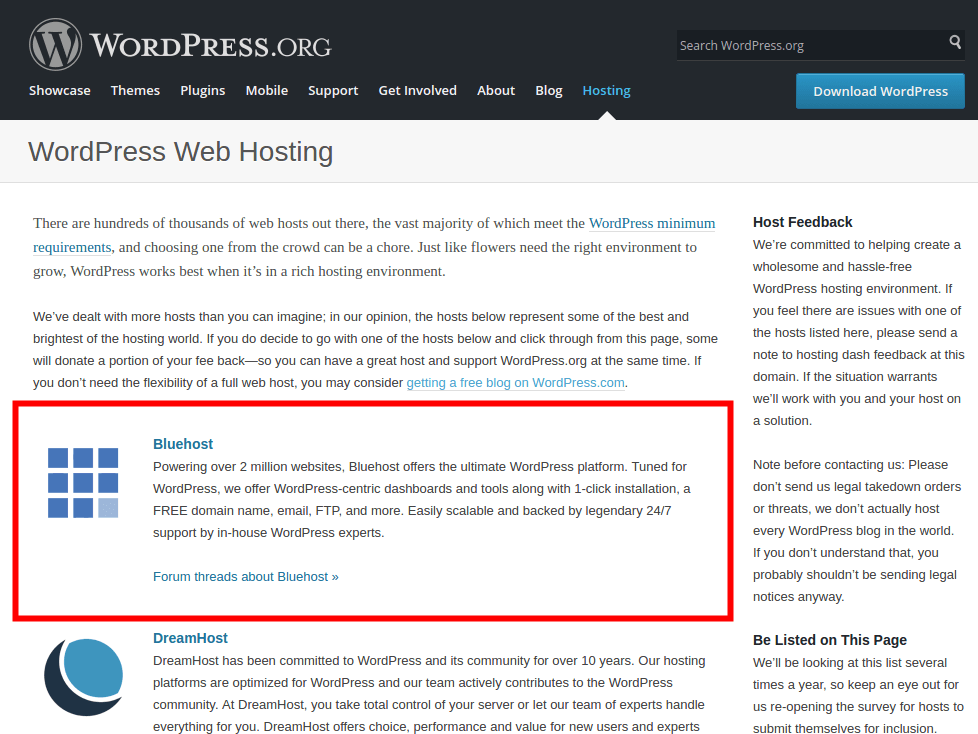
Task: Open the WordPress minimum requirements link
Action: [x=652, y=223]
